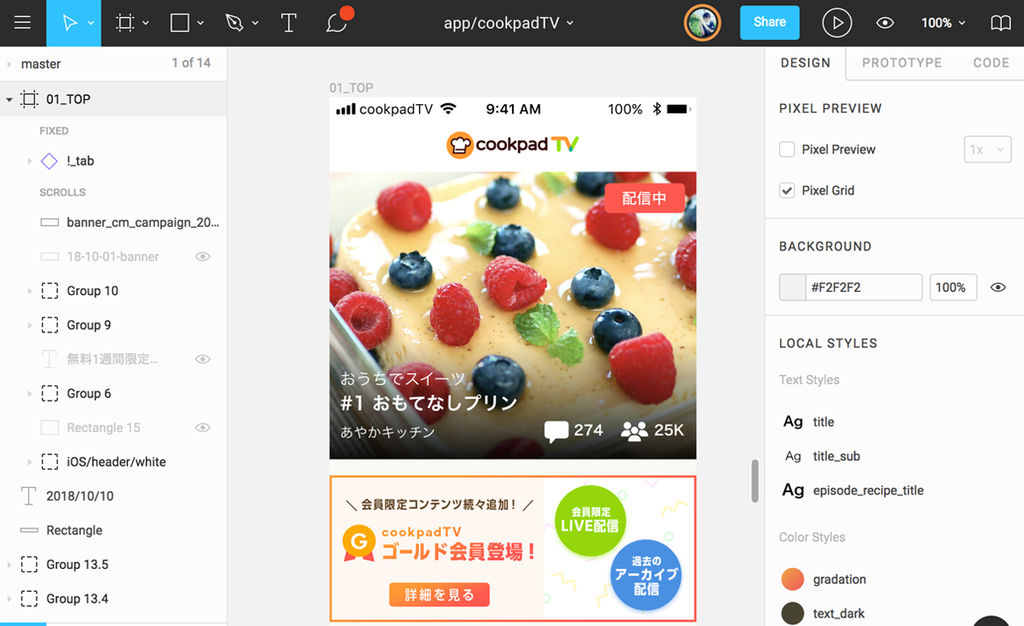The height and width of the screenshot is (626, 1024).
Task: Click the 配信中 live badge
Action: 644,198
